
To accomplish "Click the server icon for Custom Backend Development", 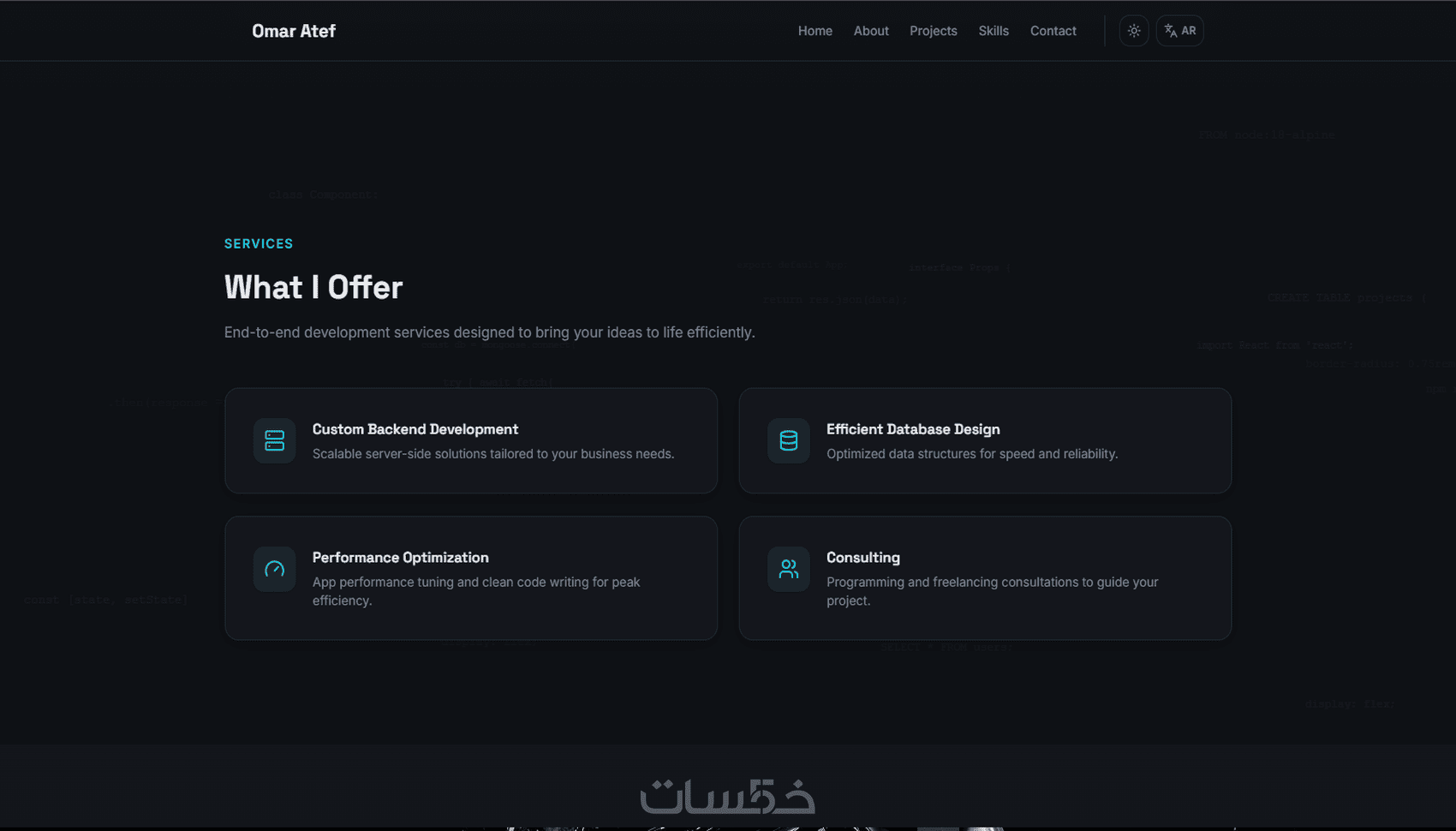I will pyautogui.click(x=274, y=440).
